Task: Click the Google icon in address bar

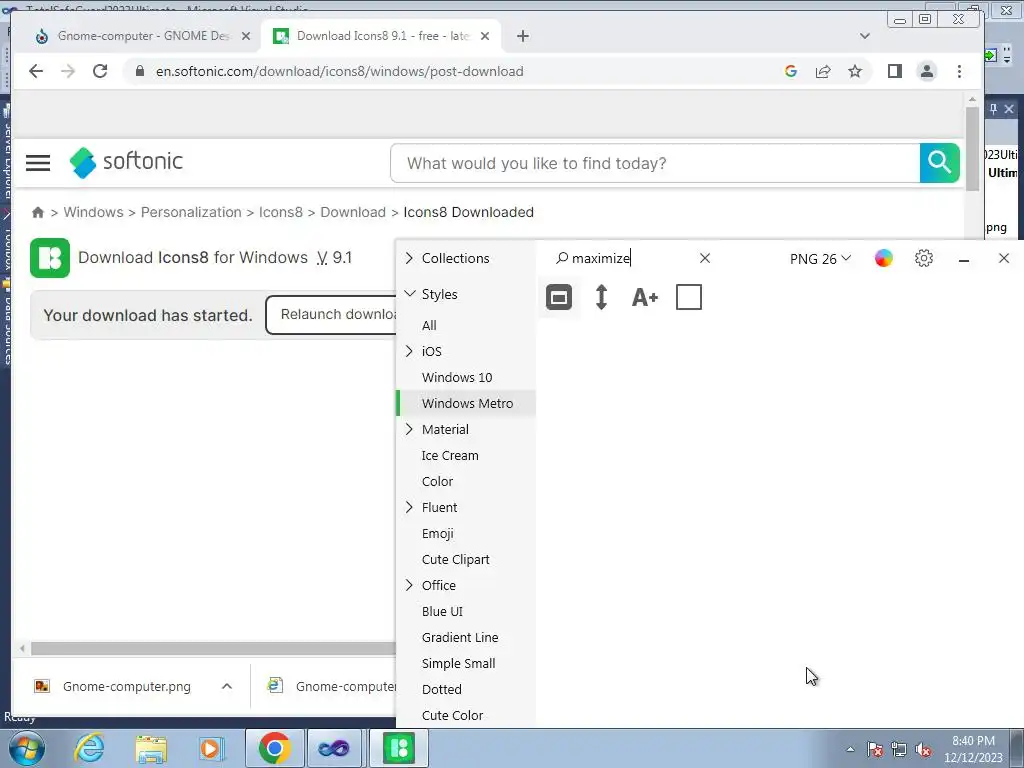Action: [790, 71]
